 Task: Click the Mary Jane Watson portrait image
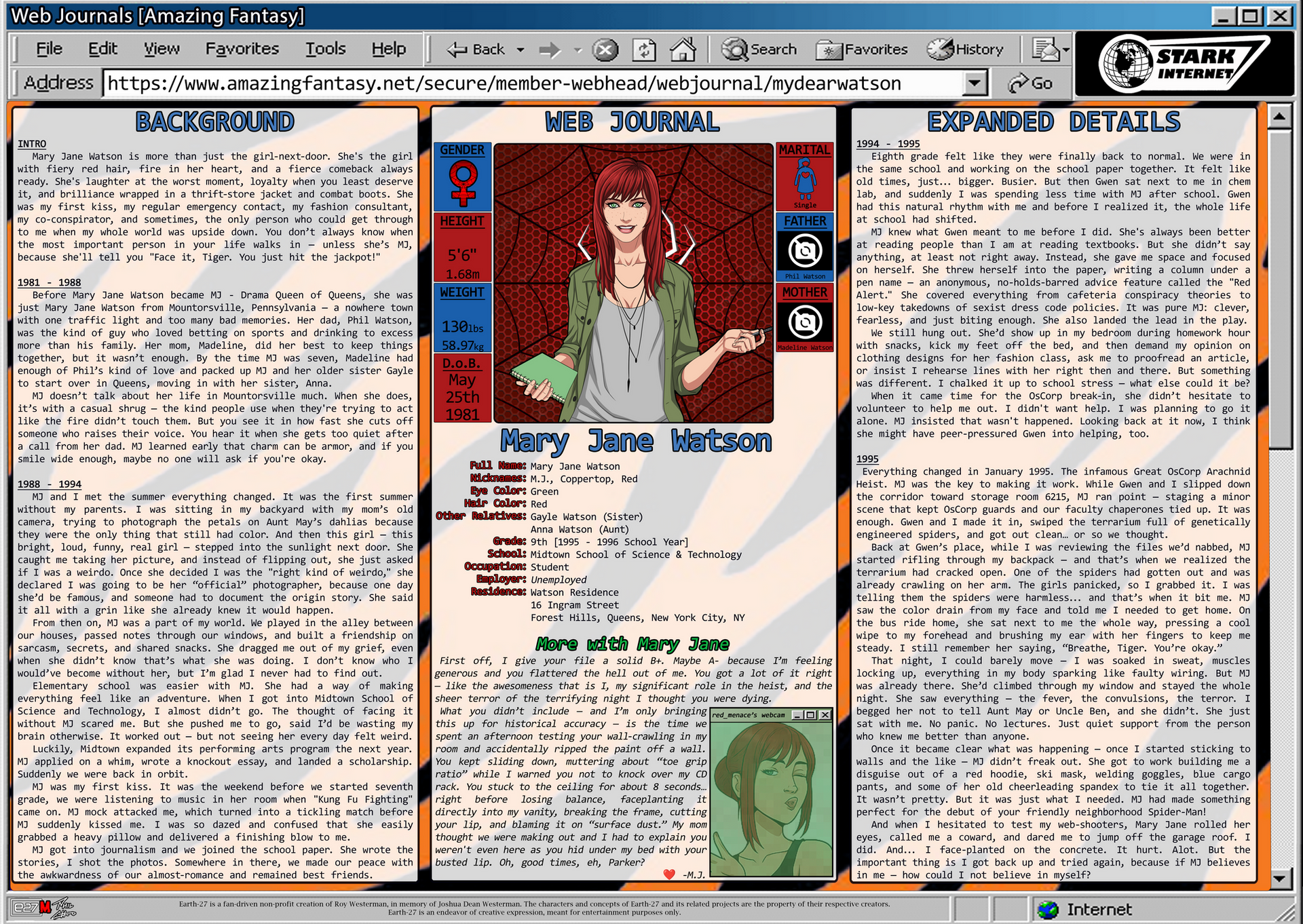pyautogui.click(x=634, y=283)
